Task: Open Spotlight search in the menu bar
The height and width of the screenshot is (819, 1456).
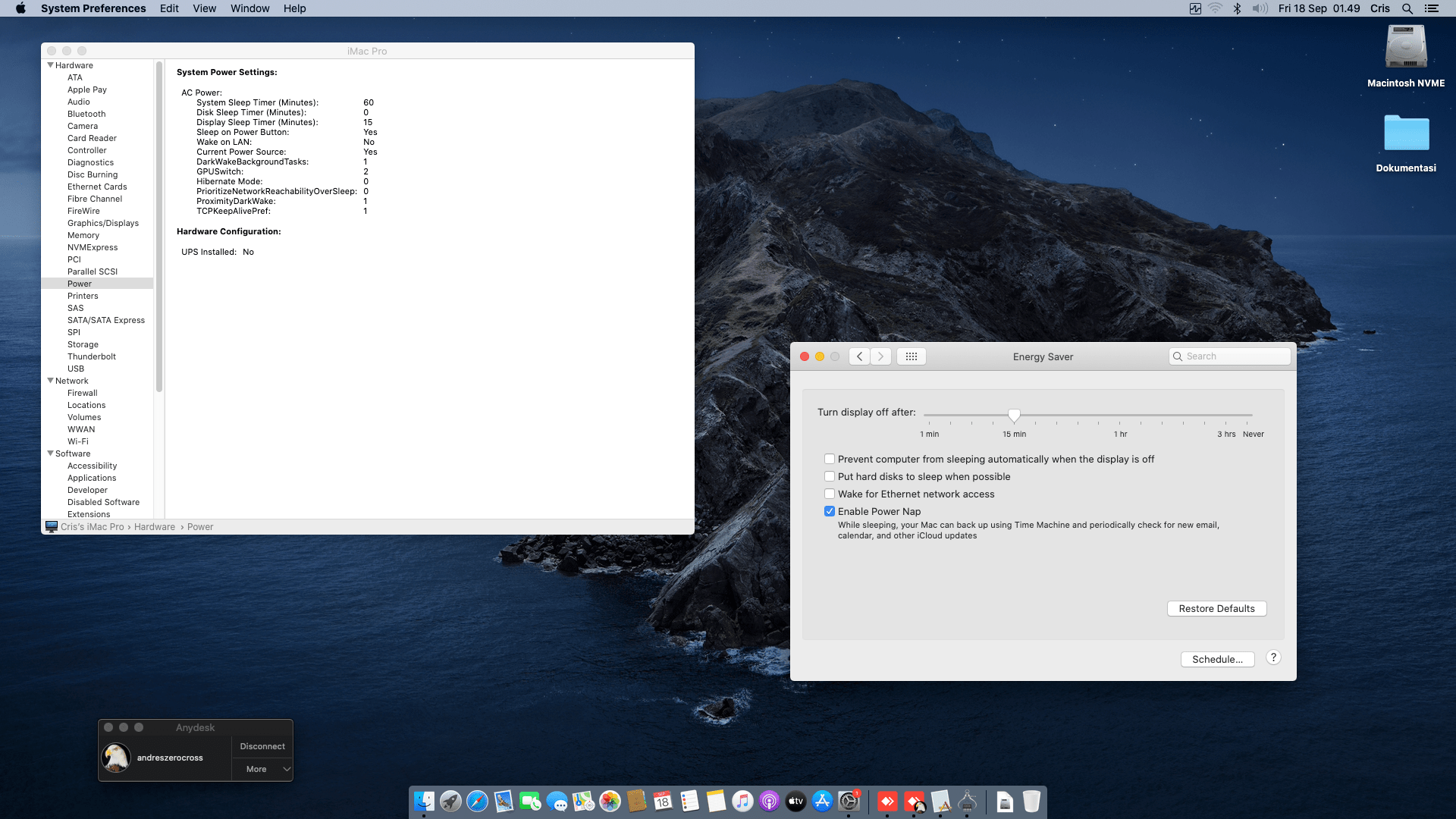Action: click(1407, 8)
